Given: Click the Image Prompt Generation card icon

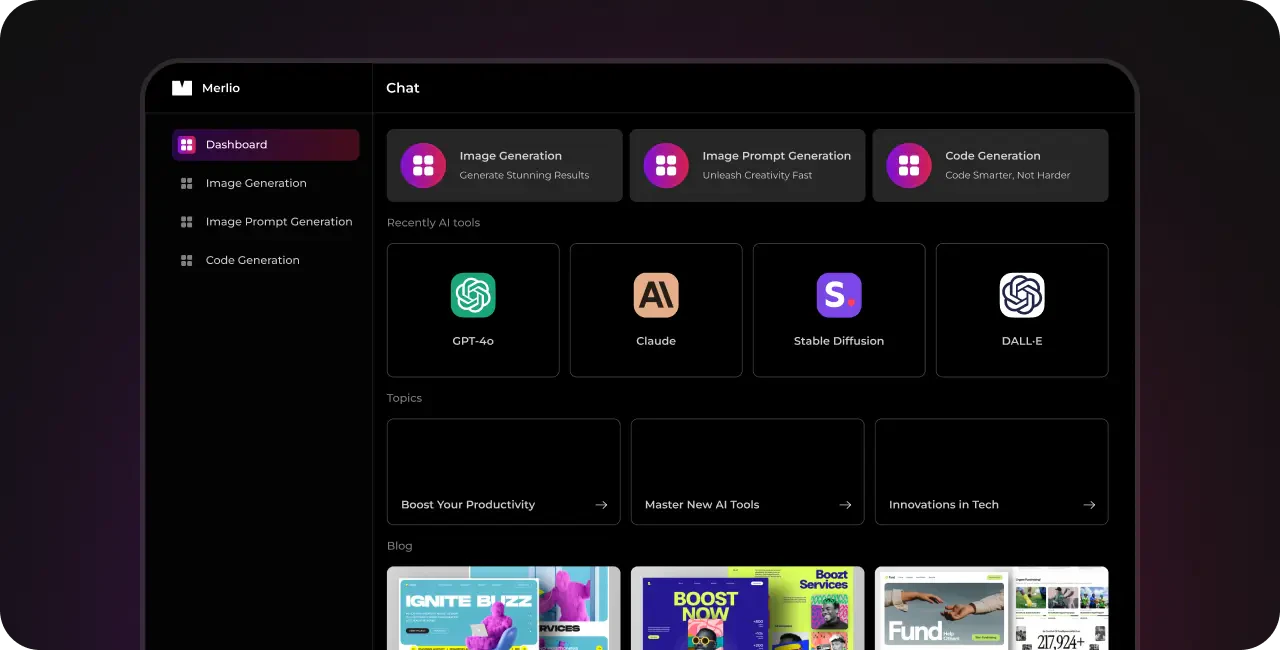Looking at the screenshot, I should (666, 165).
